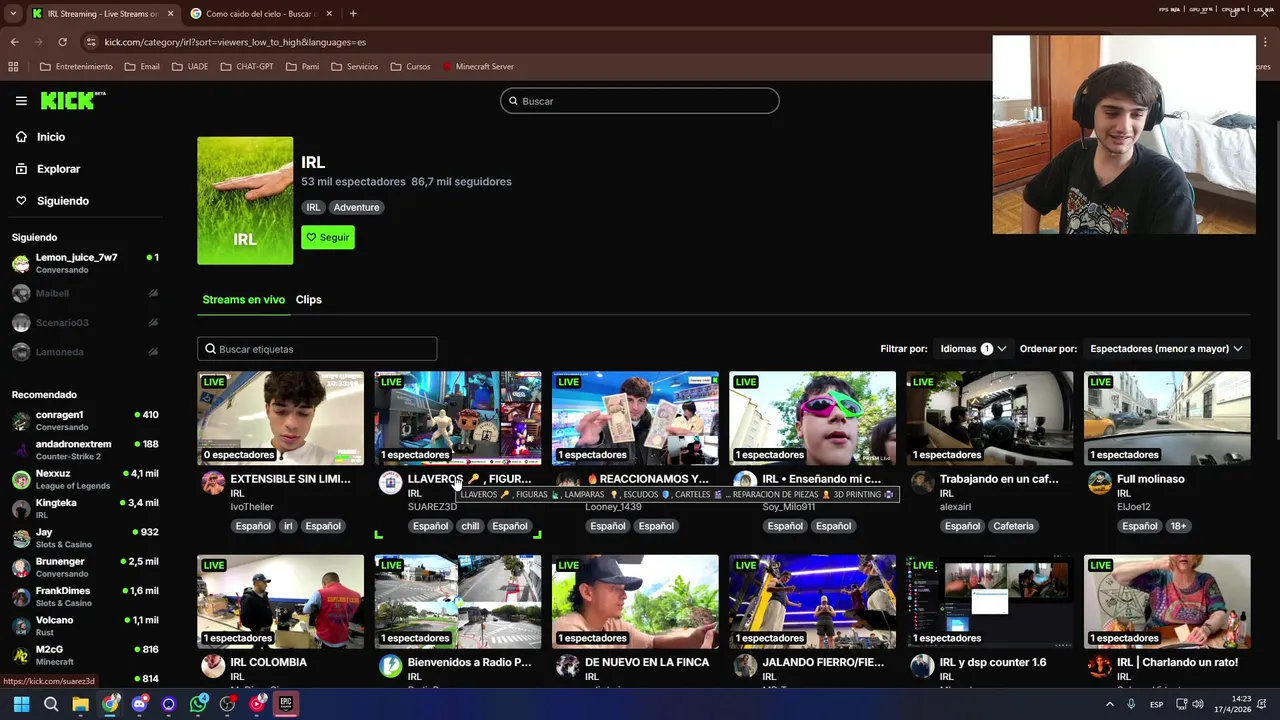1280x720 pixels.
Task: Reload the browser page
Action: pos(62,42)
